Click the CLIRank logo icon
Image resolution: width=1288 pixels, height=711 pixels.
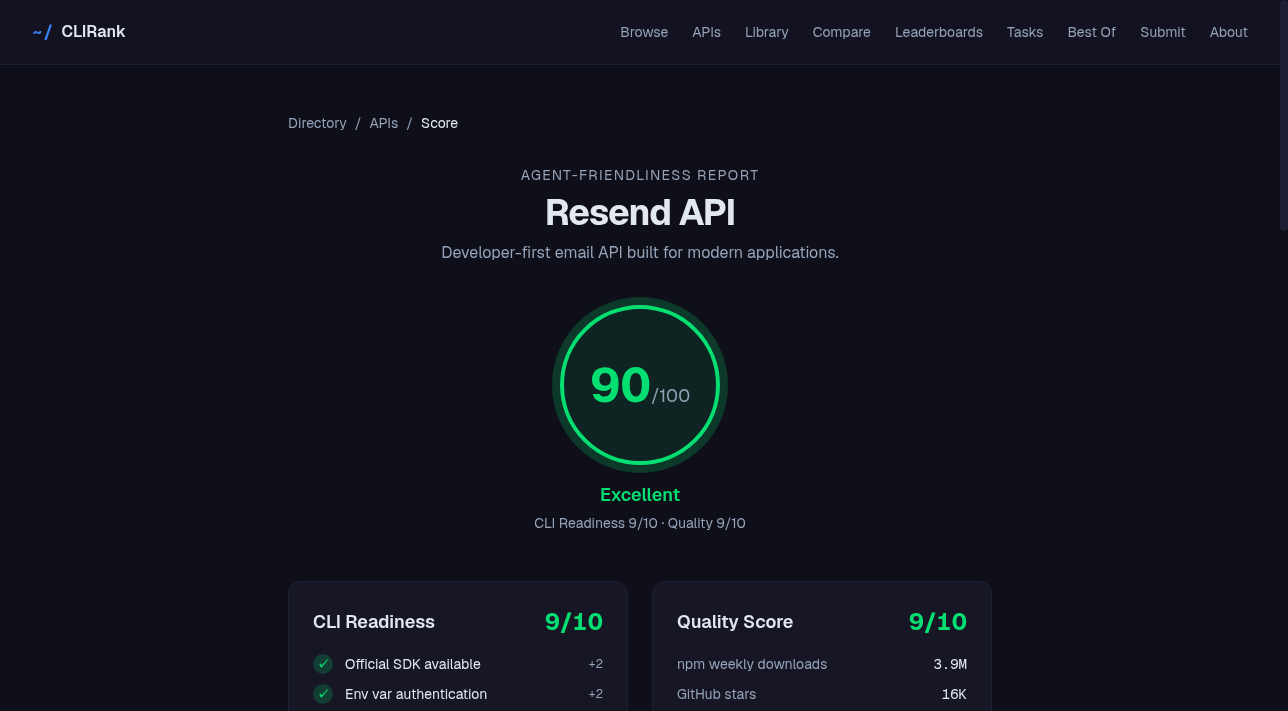pos(42,32)
